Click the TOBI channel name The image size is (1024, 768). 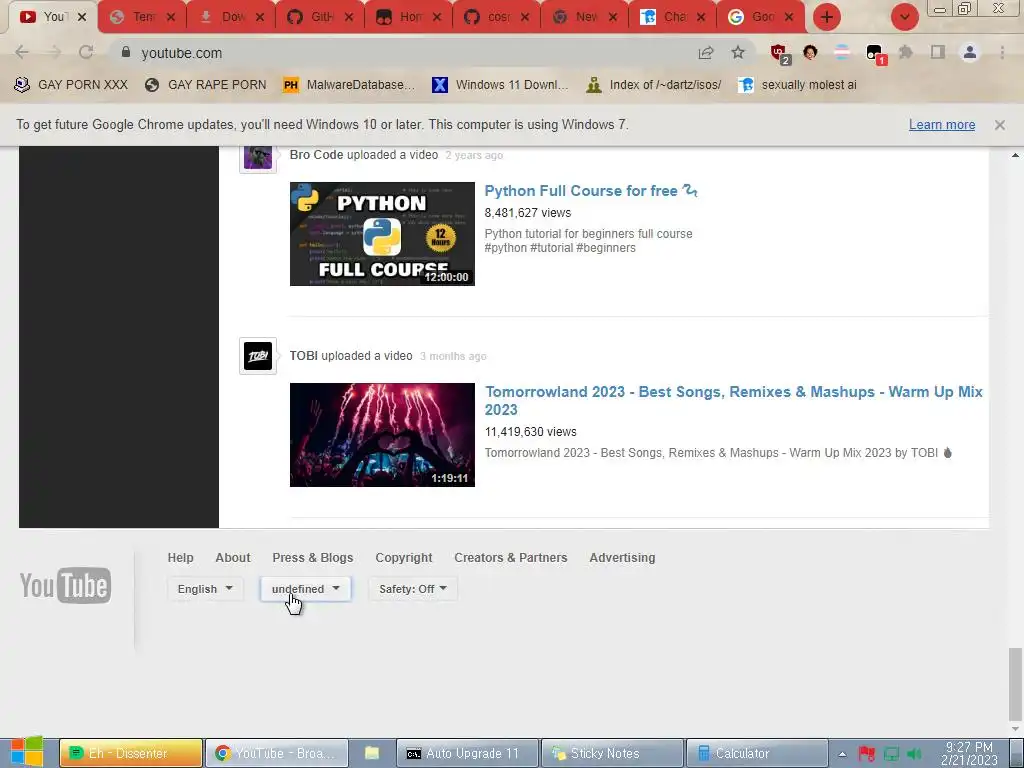tap(304, 356)
